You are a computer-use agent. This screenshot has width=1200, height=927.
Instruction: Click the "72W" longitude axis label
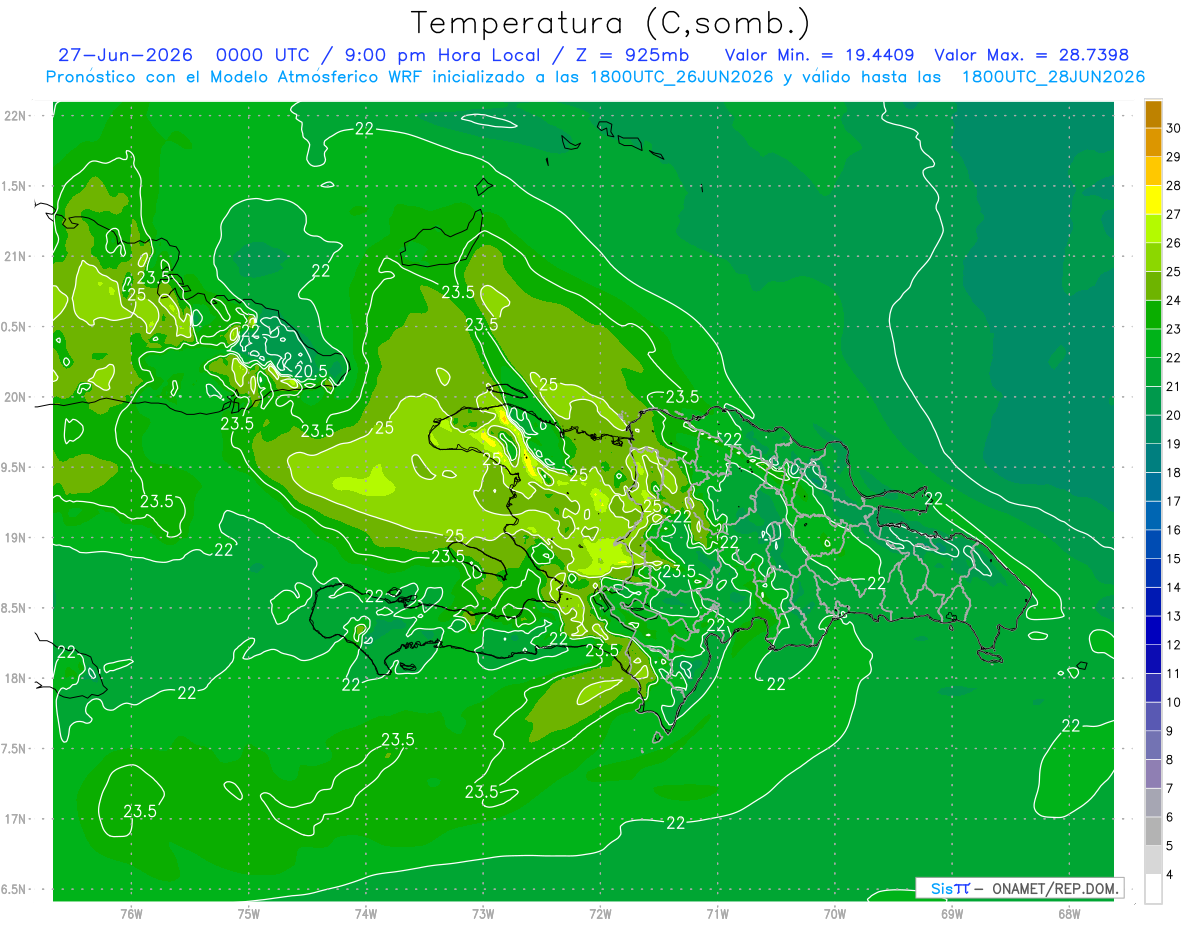[x=600, y=914]
